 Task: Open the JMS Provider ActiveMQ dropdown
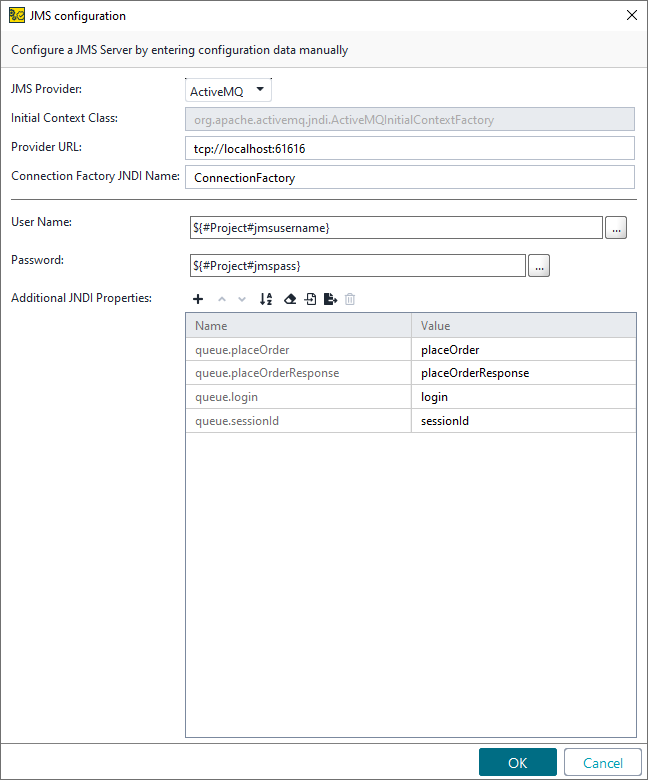click(228, 91)
